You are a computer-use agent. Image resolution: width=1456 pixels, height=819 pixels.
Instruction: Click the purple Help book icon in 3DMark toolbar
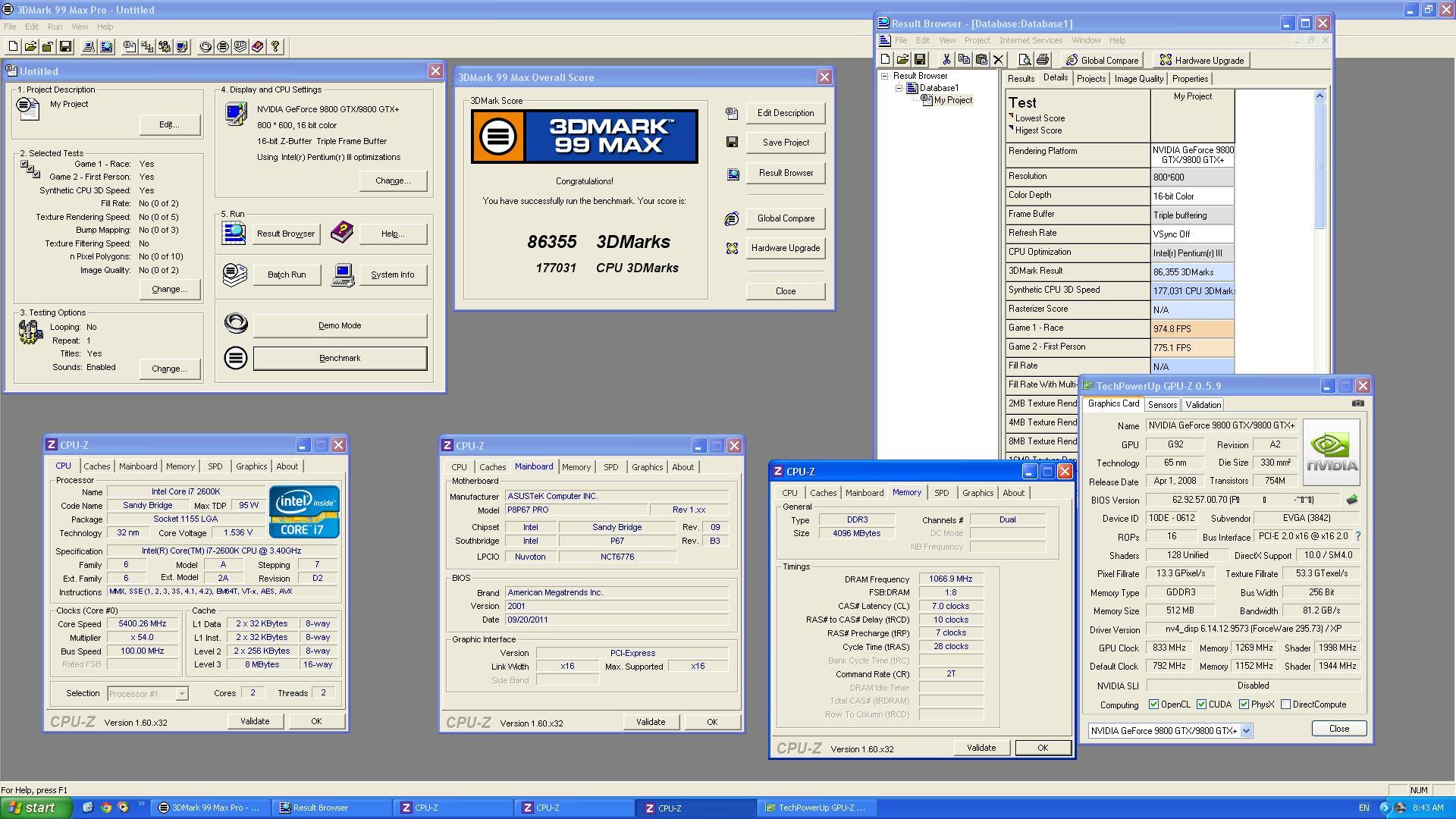(x=258, y=47)
